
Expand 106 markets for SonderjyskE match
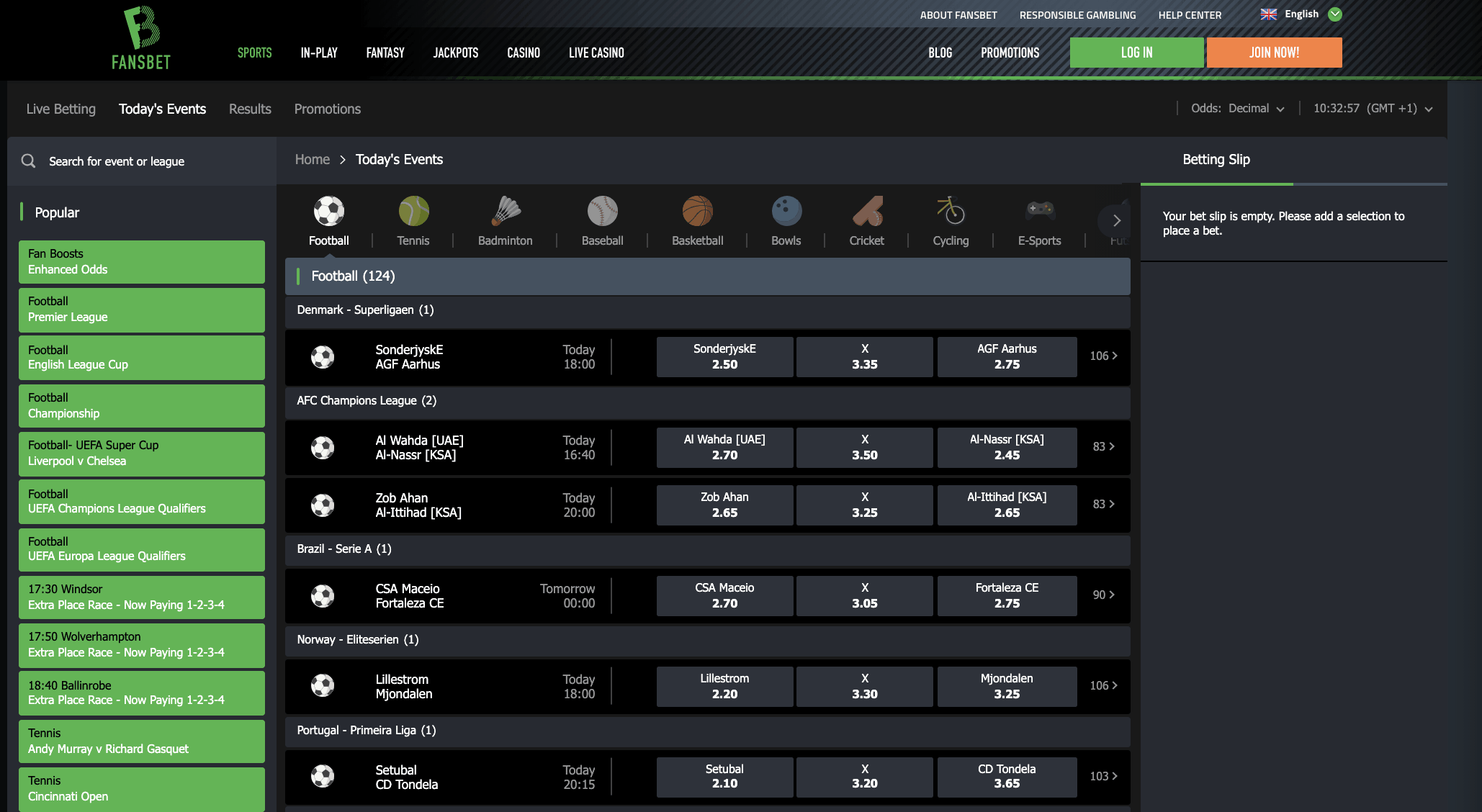[x=1103, y=356]
